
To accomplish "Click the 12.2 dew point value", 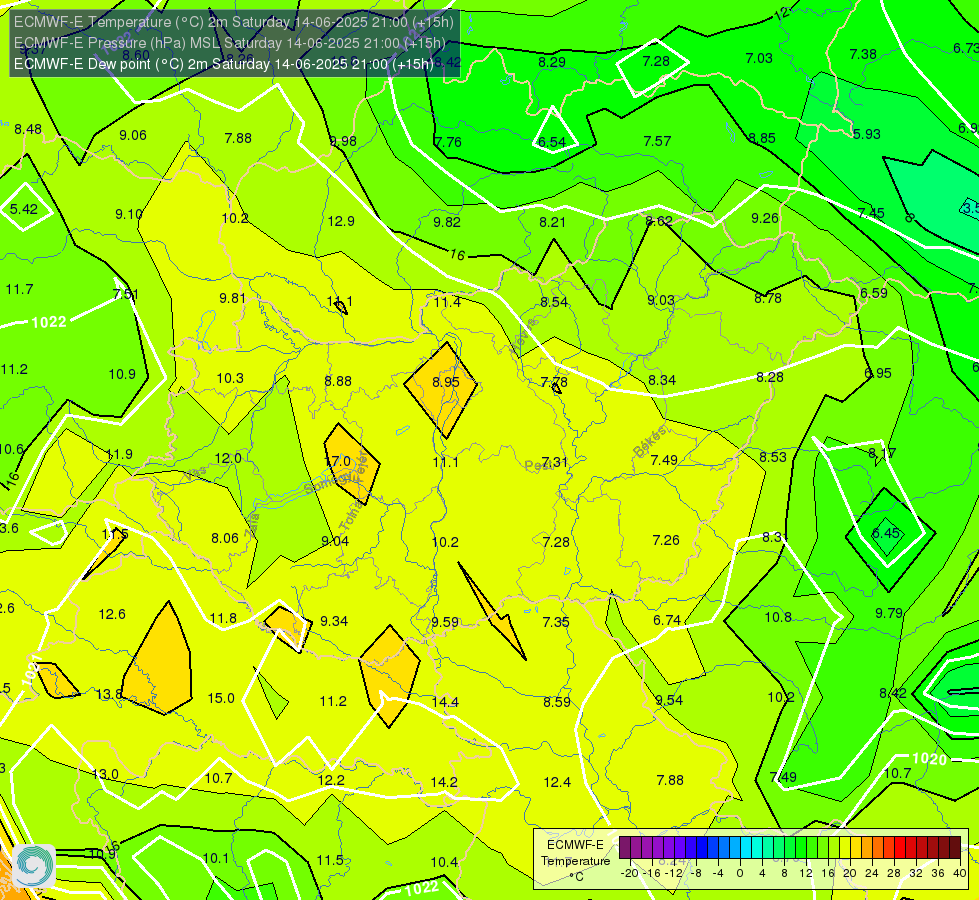I will [x=331, y=780].
